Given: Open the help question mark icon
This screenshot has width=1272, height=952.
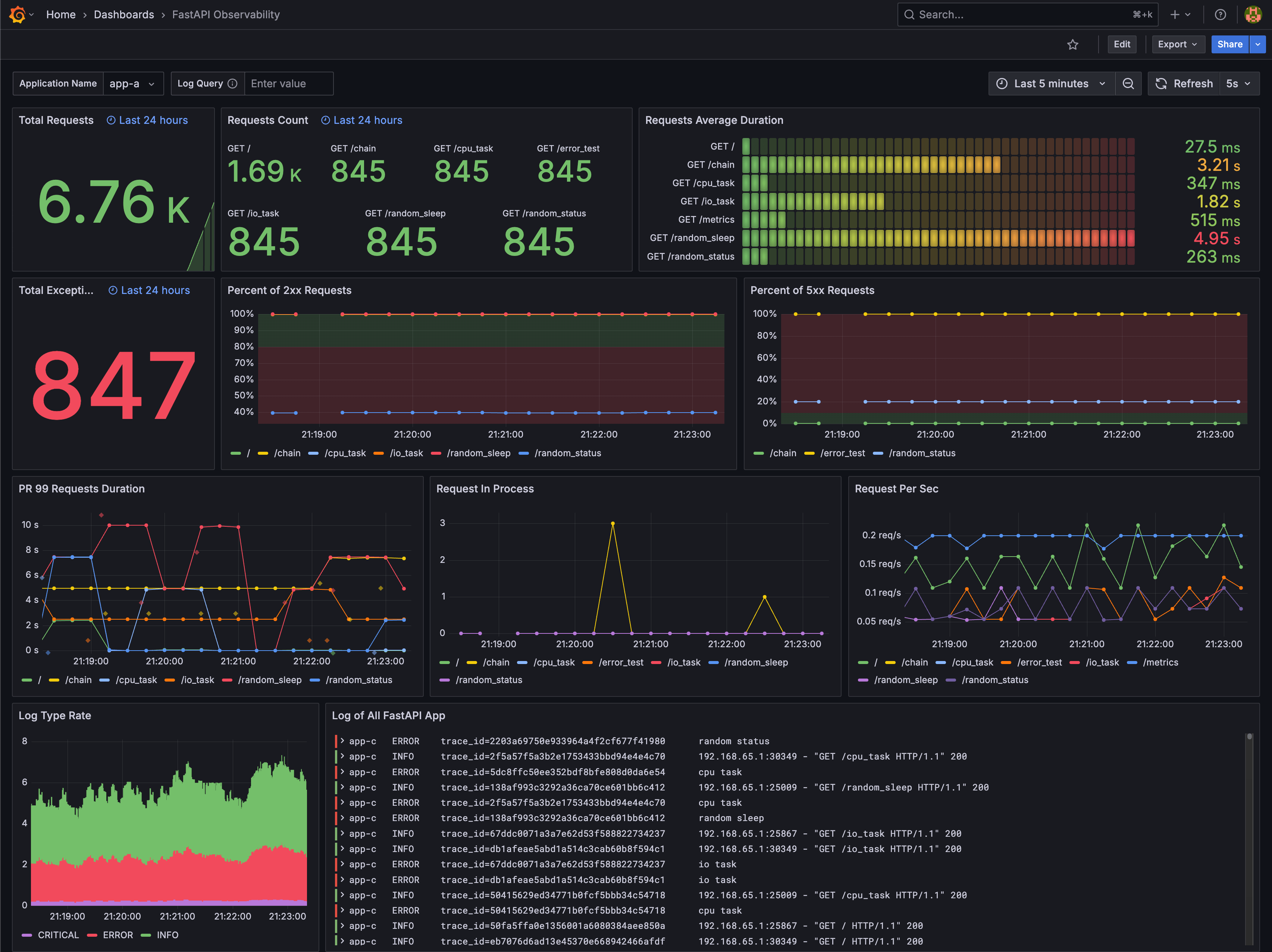Looking at the screenshot, I should (1220, 15).
